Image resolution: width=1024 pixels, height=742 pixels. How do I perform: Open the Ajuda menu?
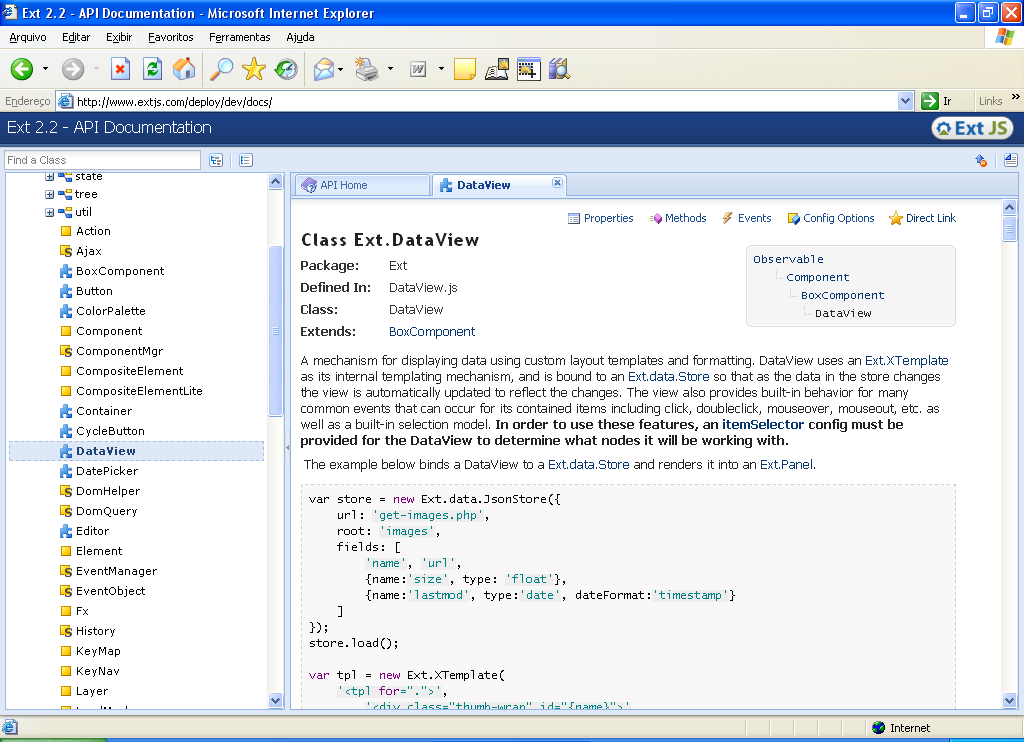click(x=300, y=37)
